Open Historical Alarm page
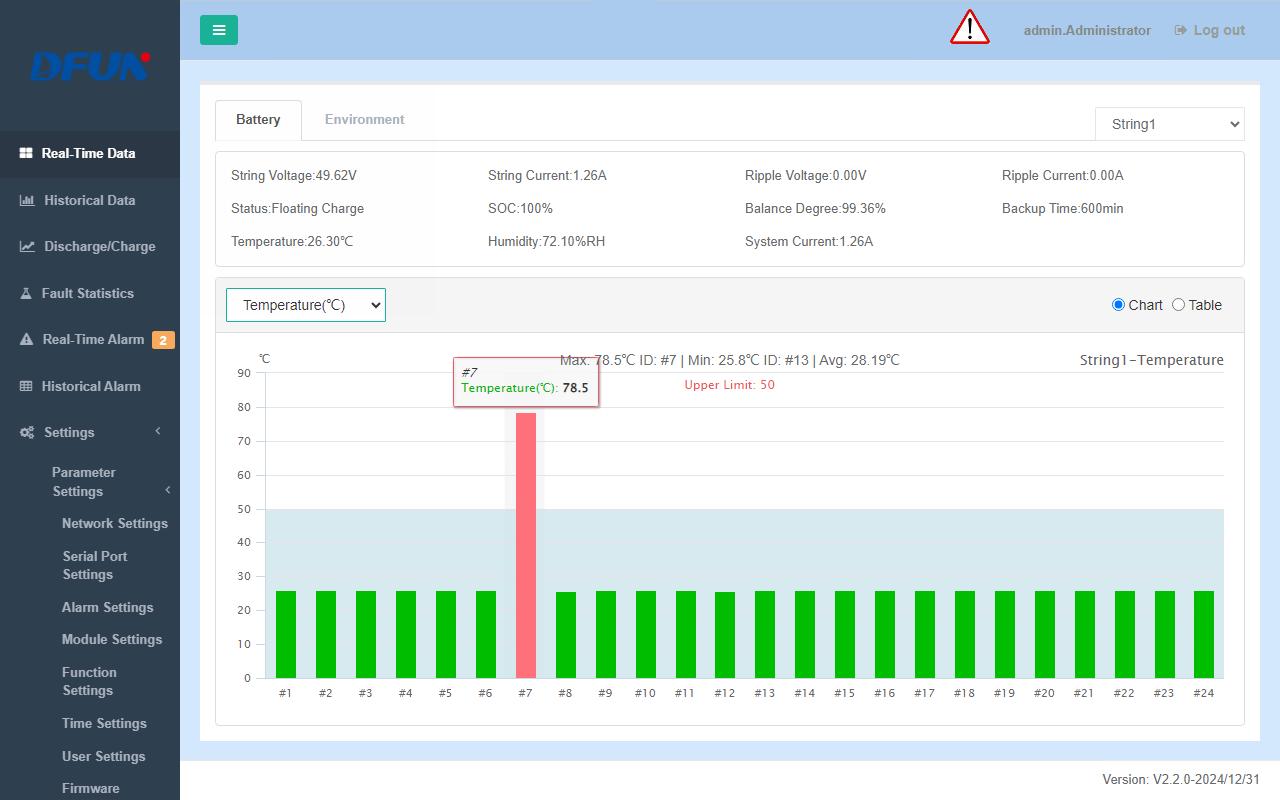1280x800 pixels. [x=90, y=387]
